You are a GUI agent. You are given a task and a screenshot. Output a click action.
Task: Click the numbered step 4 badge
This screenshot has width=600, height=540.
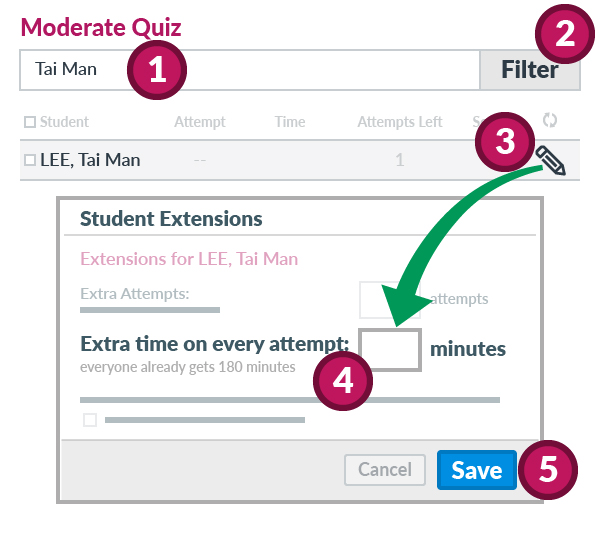[342, 382]
